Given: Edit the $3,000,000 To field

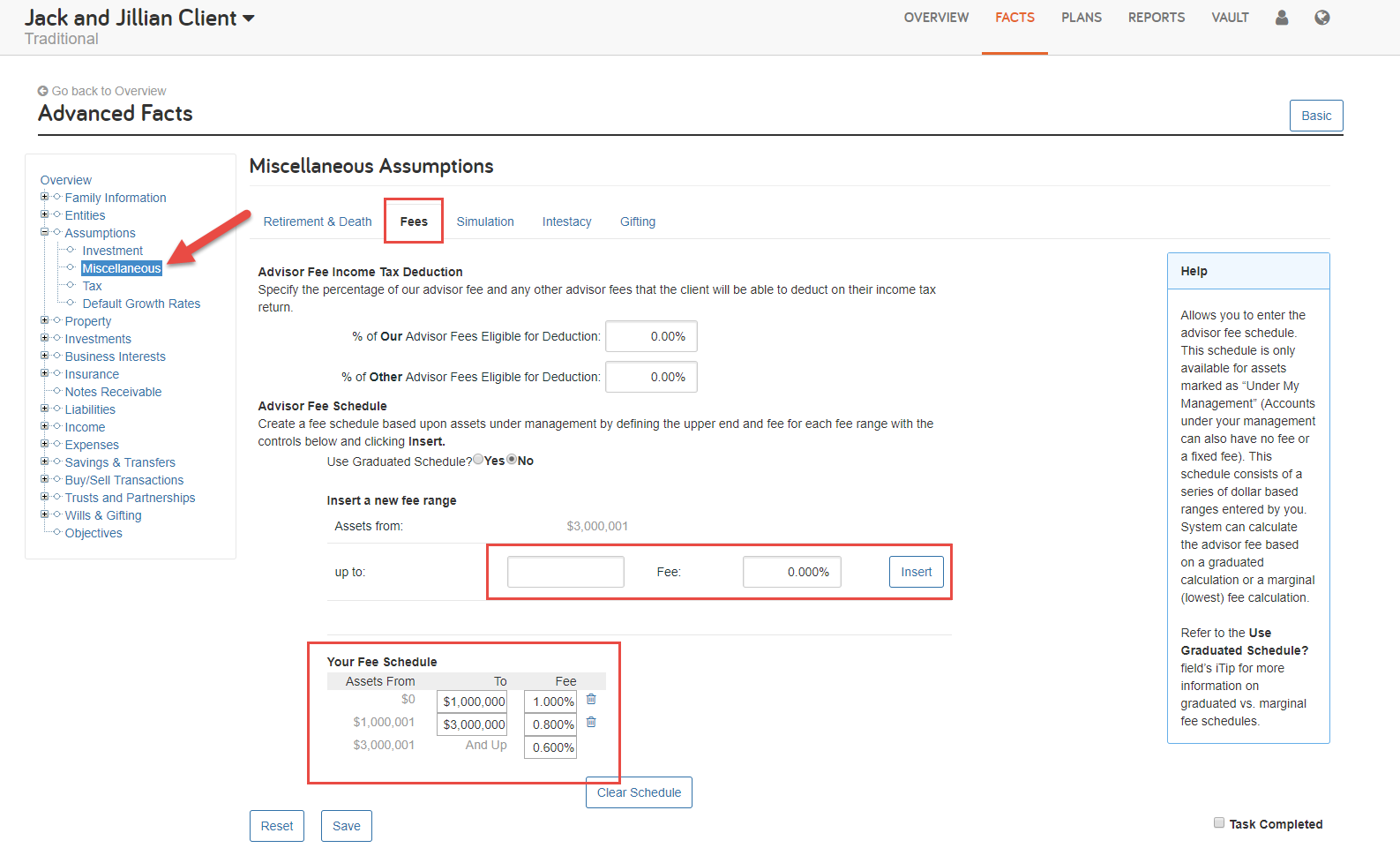Looking at the screenshot, I should [472, 724].
